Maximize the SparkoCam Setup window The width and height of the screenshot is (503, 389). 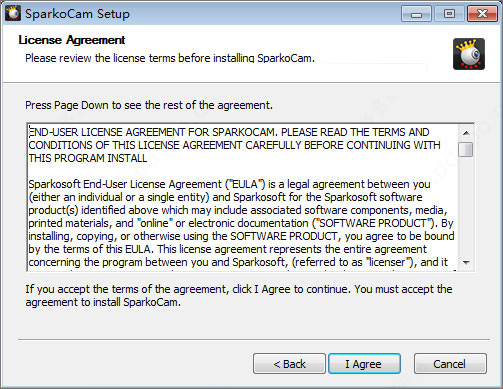[x=449, y=14]
